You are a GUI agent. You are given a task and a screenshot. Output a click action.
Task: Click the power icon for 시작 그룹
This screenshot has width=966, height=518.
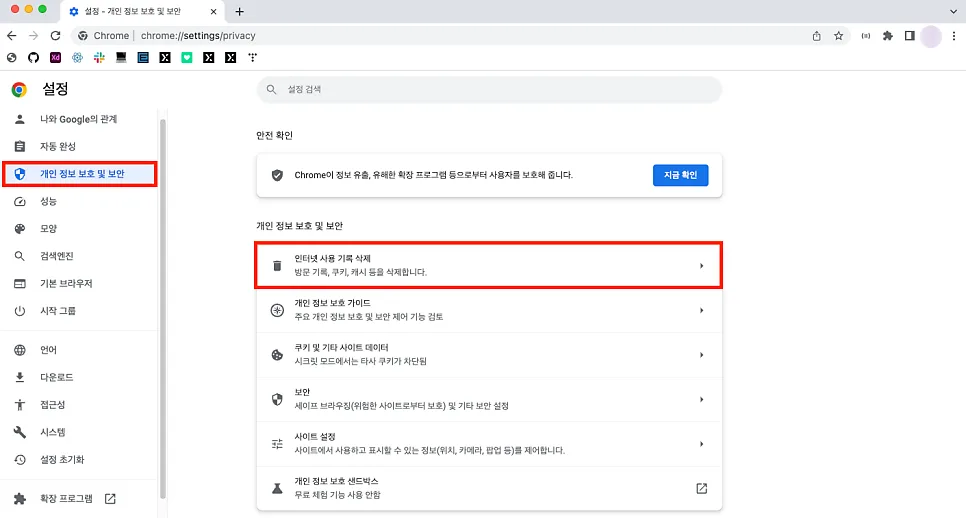(20, 311)
